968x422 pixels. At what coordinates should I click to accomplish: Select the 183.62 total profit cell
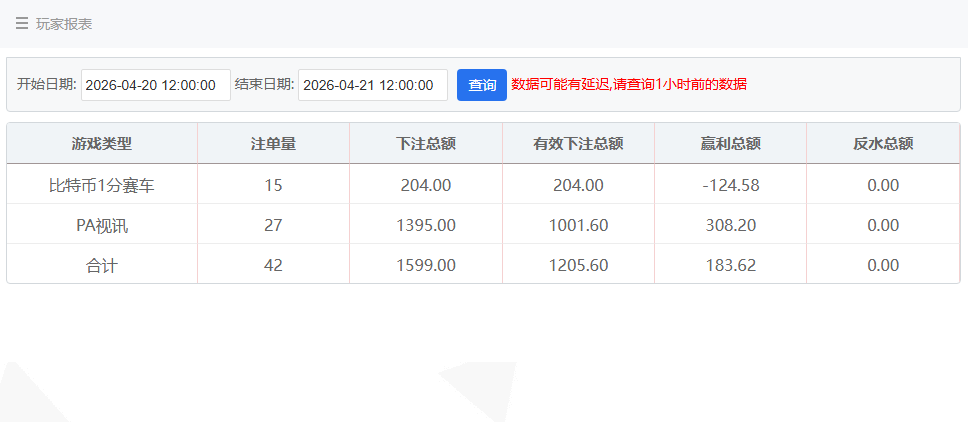(x=730, y=265)
